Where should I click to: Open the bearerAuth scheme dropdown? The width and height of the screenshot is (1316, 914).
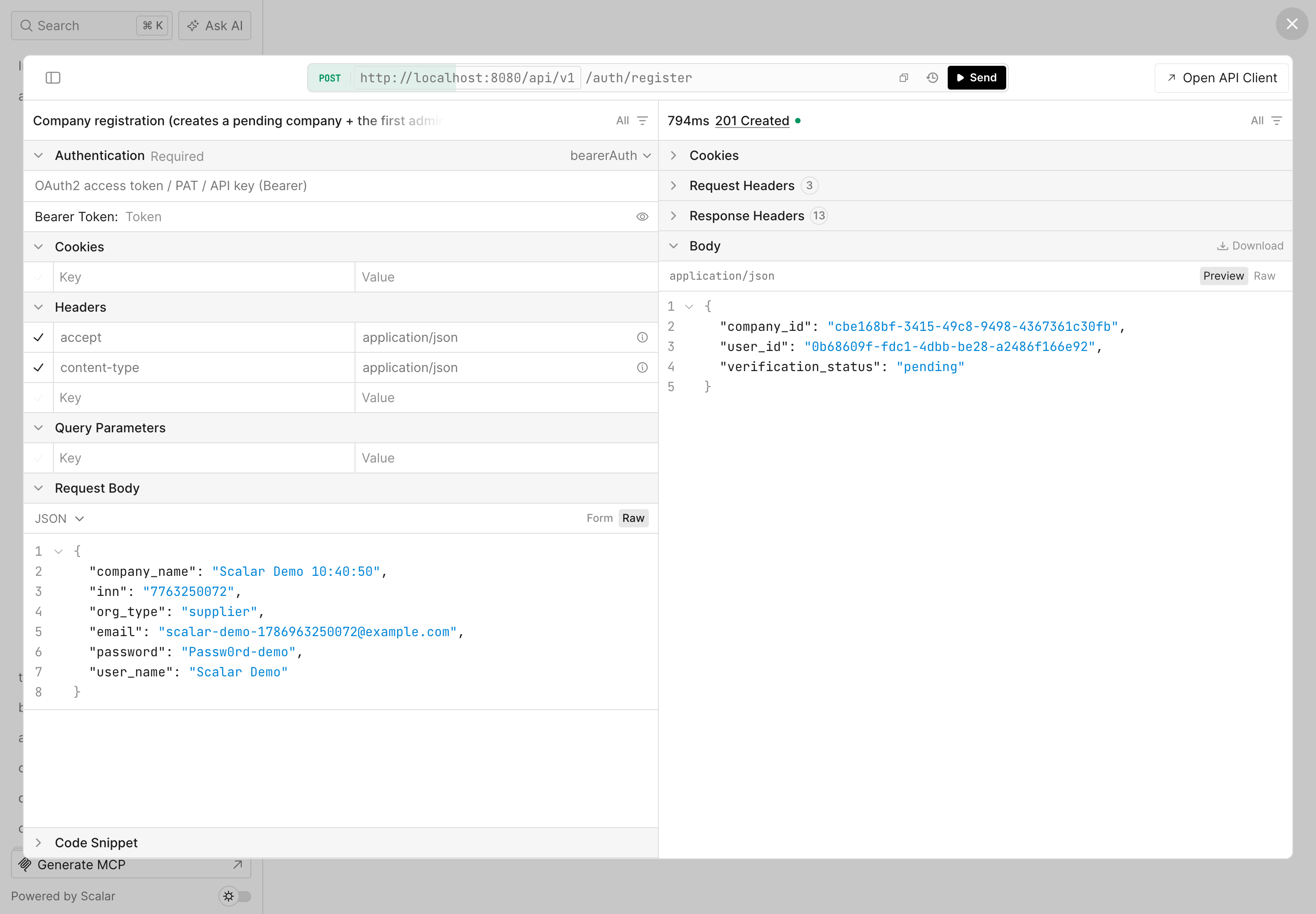(610, 156)
